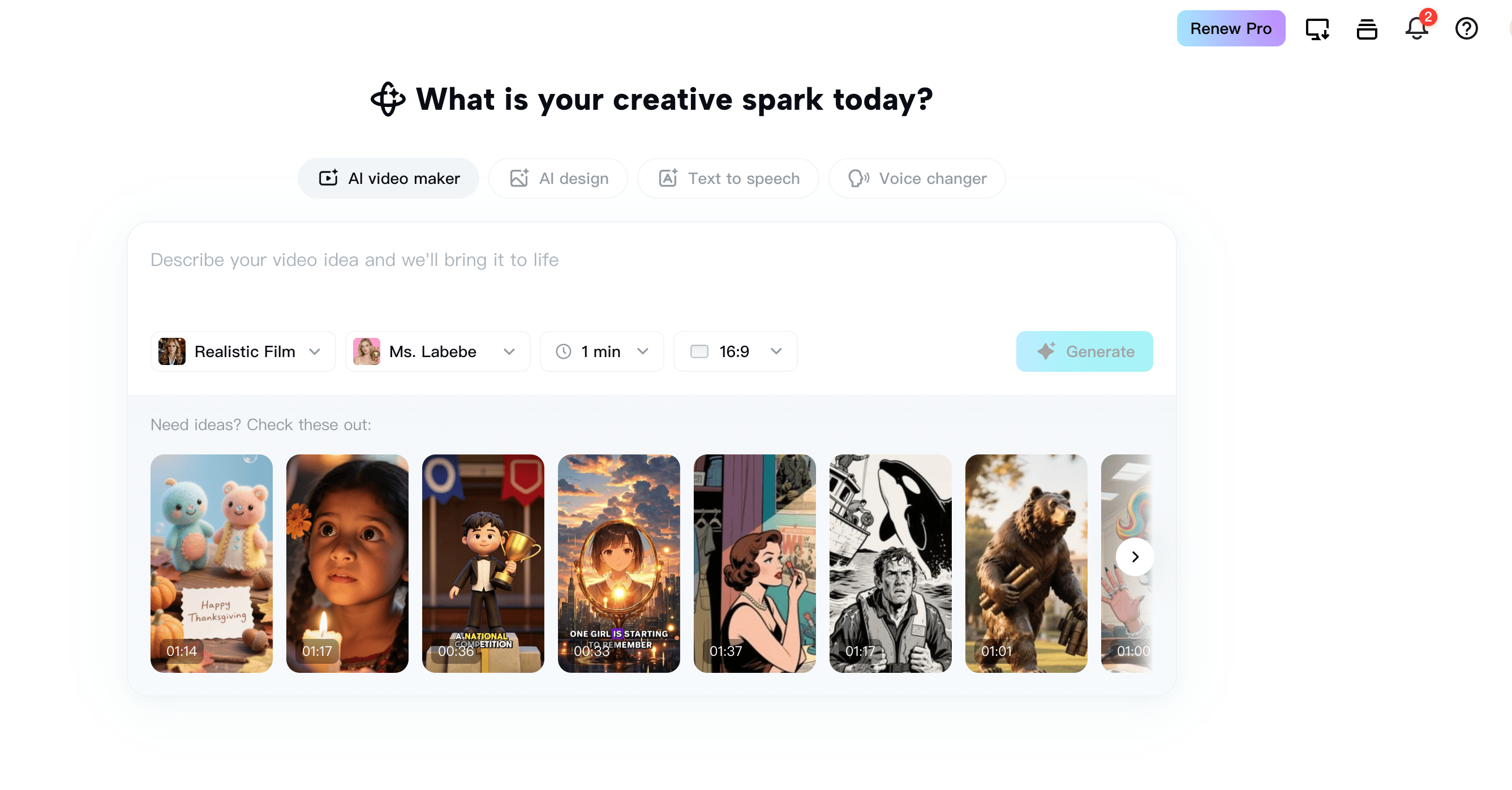Expand the Ms. Labebe voice dropdown
The width and height of the screenshot is (1512, 790).
coord(438,351)
